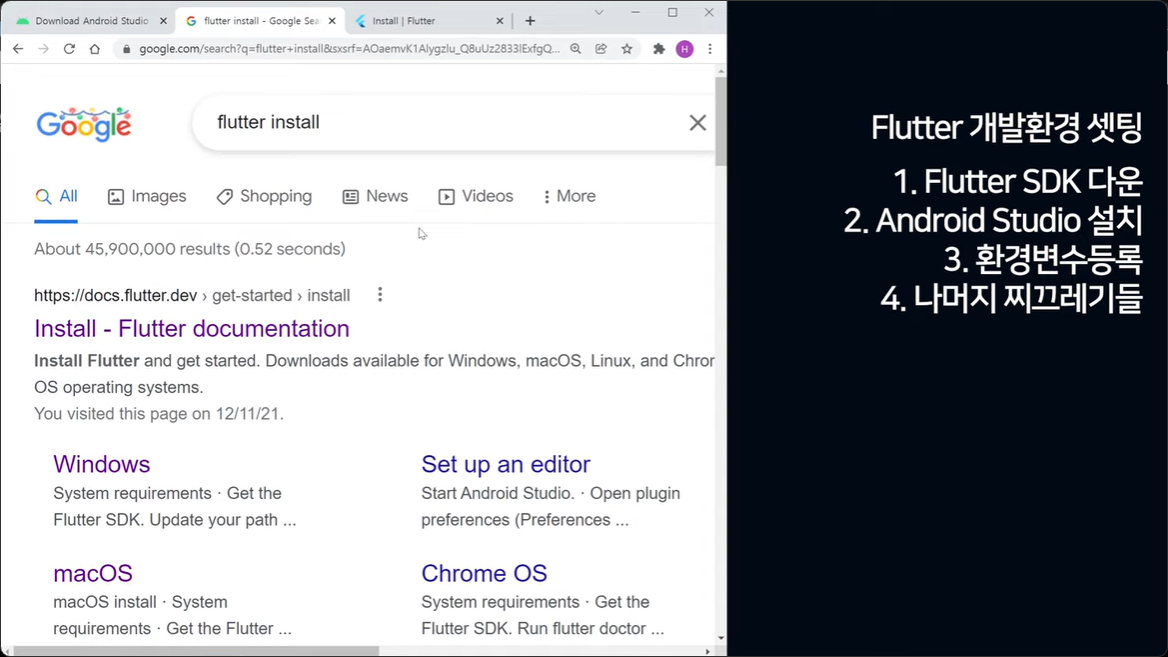This screenshot has height=657, width=1168.
Task: Select the All results tab
Action: (x=56, y=197)
